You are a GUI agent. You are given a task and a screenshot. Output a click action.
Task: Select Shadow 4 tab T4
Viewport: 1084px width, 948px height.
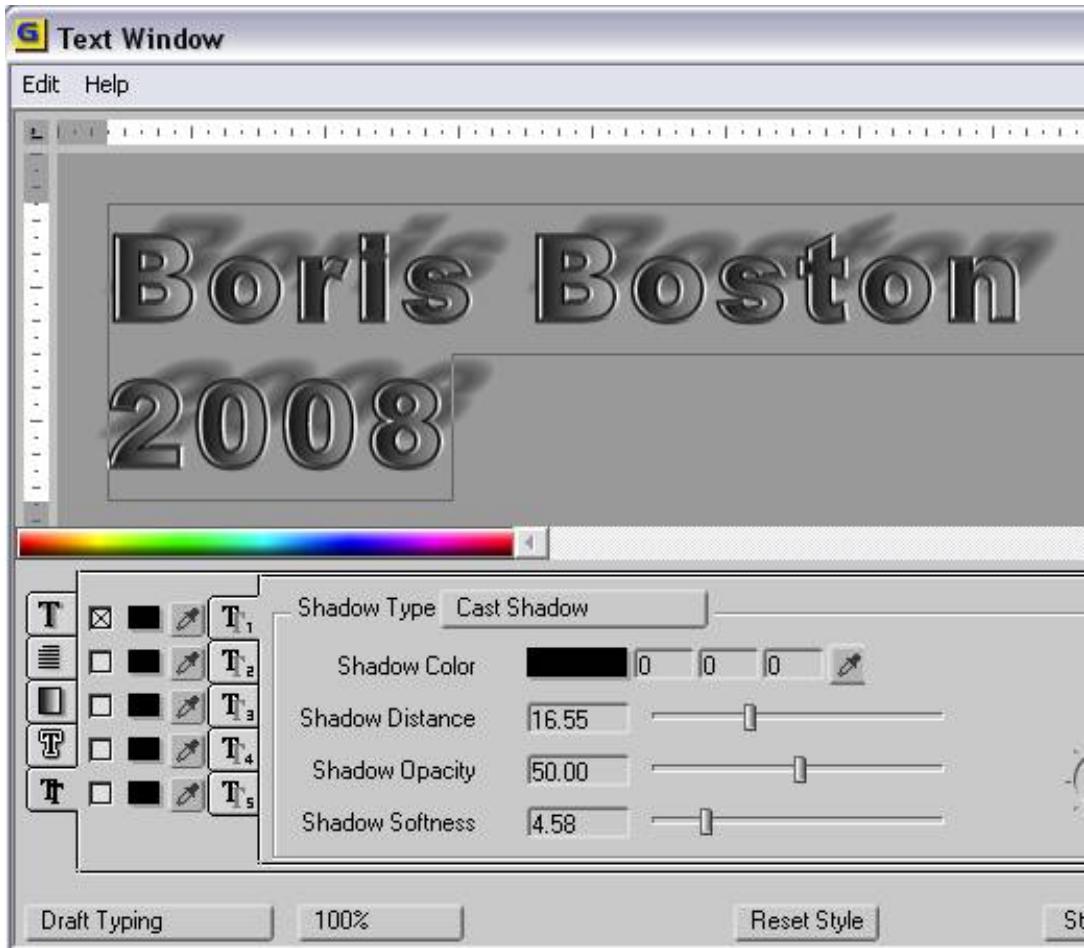coord(235,749)
